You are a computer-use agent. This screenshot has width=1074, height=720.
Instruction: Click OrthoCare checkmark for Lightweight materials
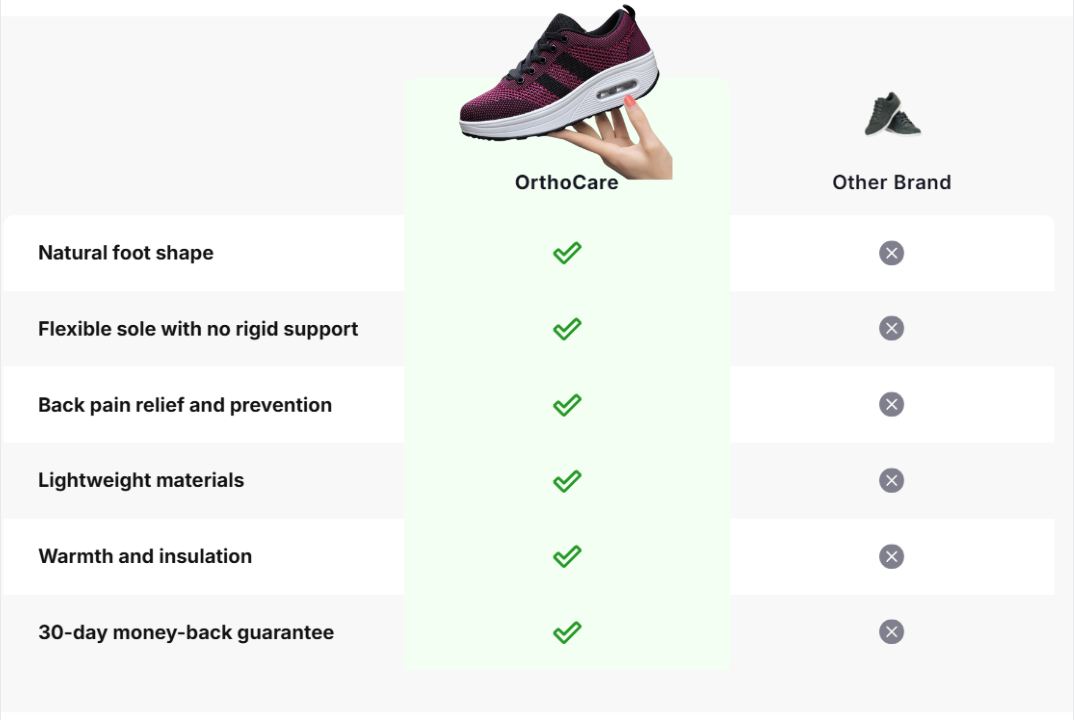(x=567, y=481)
